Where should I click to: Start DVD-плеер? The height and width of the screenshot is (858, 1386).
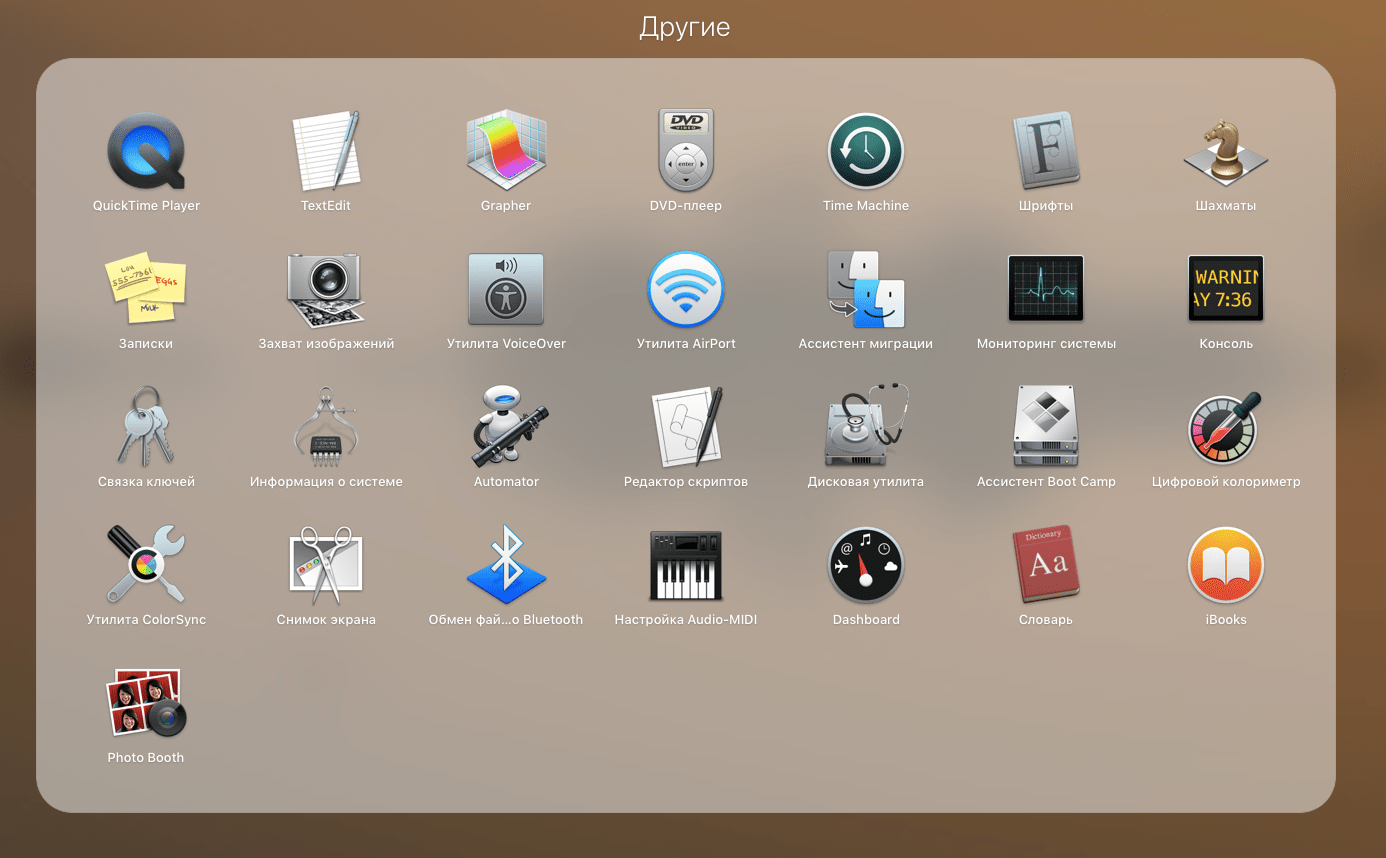point(686,151)
